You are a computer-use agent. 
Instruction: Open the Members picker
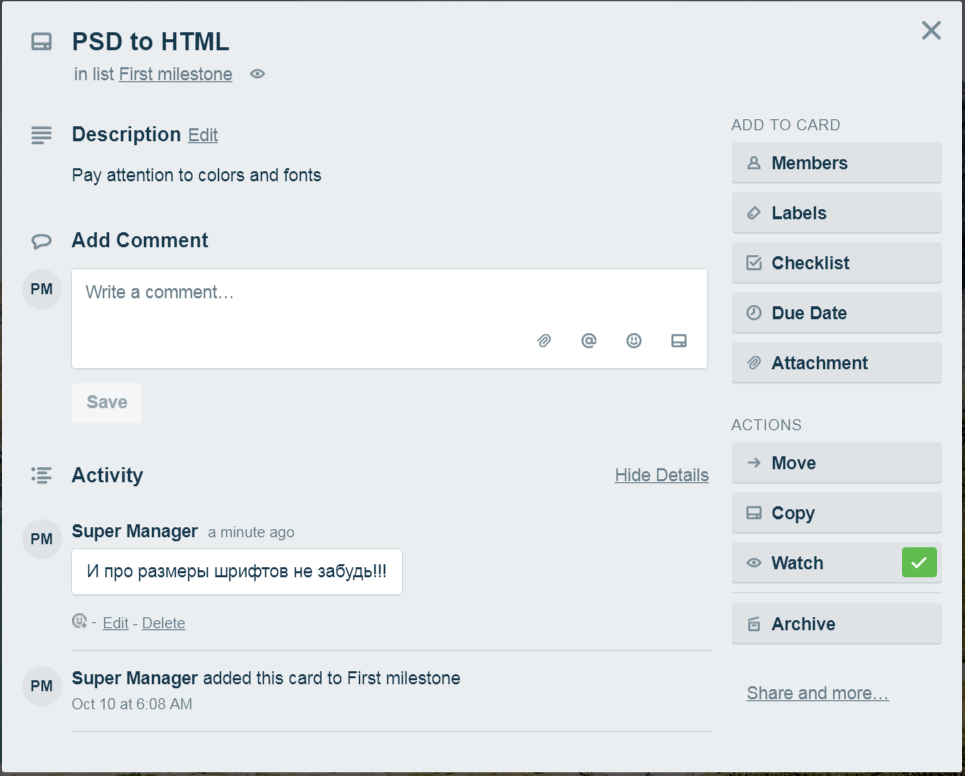pos(836,163)
